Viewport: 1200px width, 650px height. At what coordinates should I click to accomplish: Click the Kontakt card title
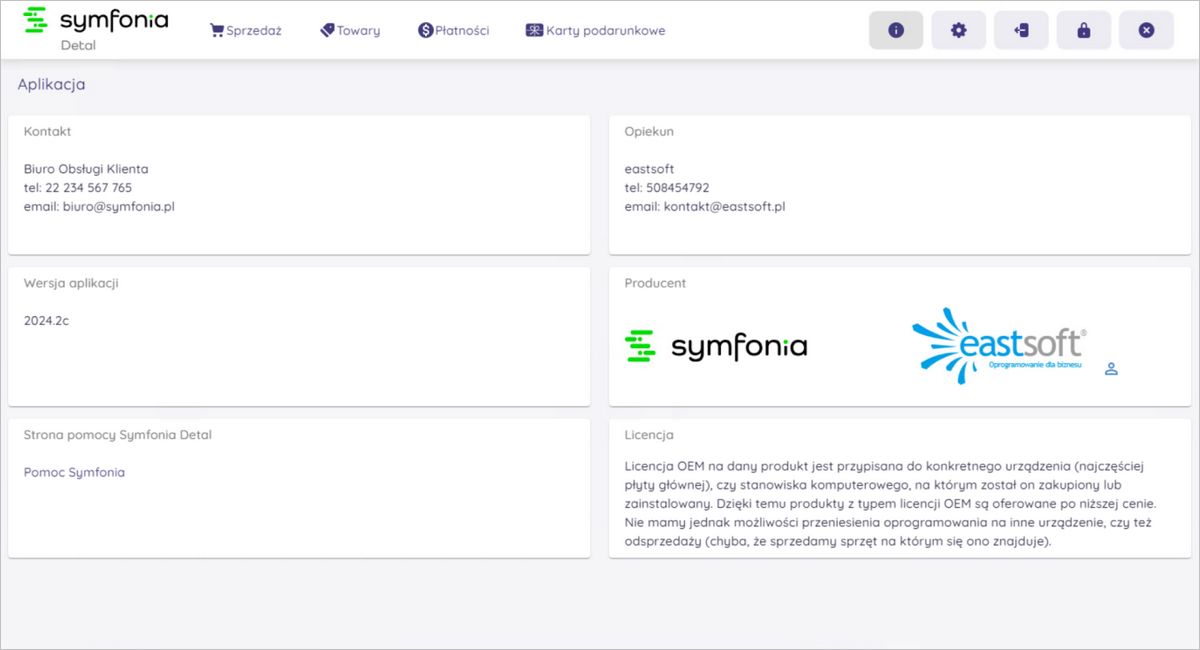pos(48,131)
